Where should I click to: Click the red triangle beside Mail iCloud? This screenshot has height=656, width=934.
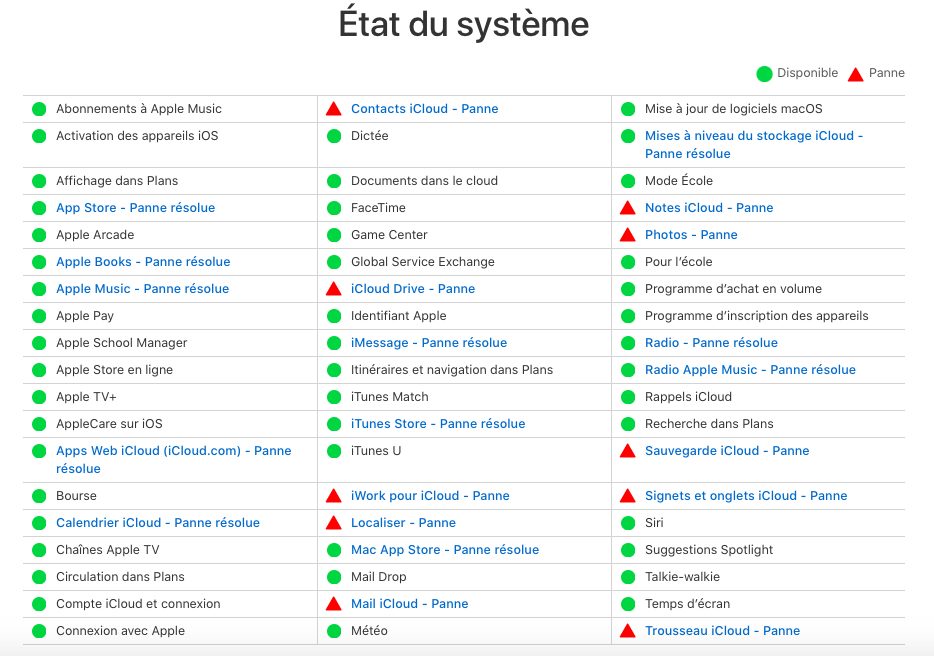click(x=334, y=604)
